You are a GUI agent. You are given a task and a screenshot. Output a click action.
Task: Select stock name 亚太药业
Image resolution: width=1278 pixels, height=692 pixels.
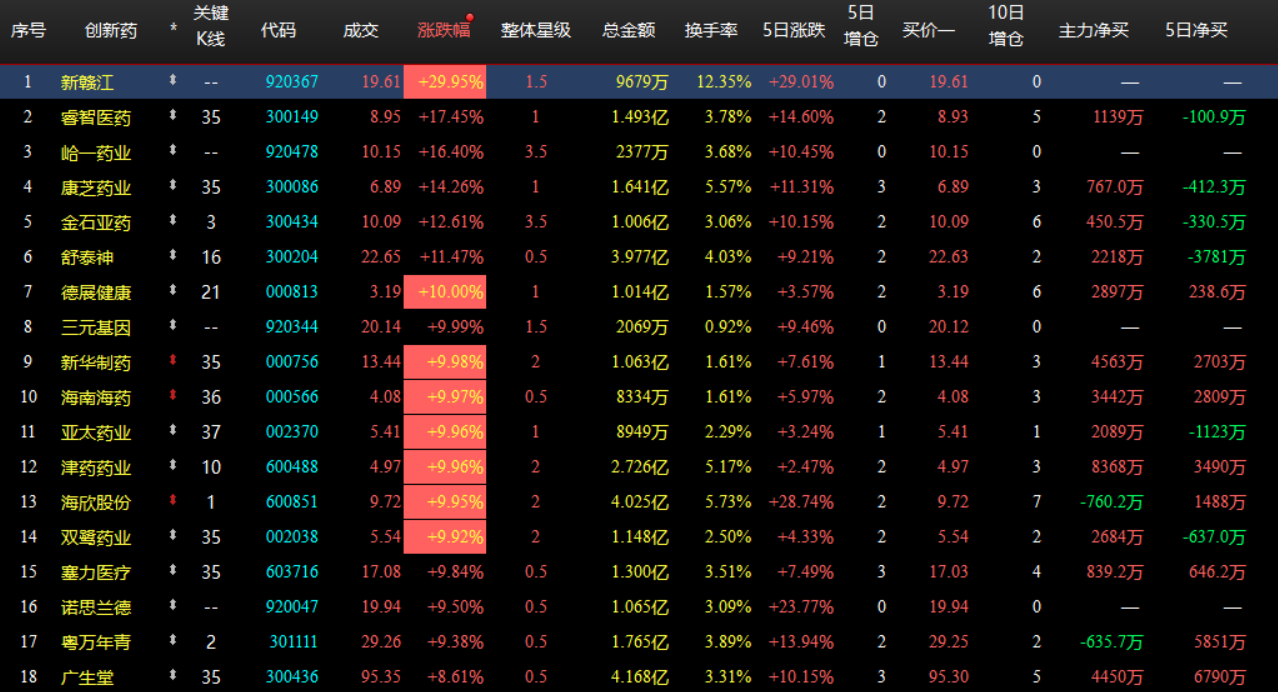coord(96,432)
